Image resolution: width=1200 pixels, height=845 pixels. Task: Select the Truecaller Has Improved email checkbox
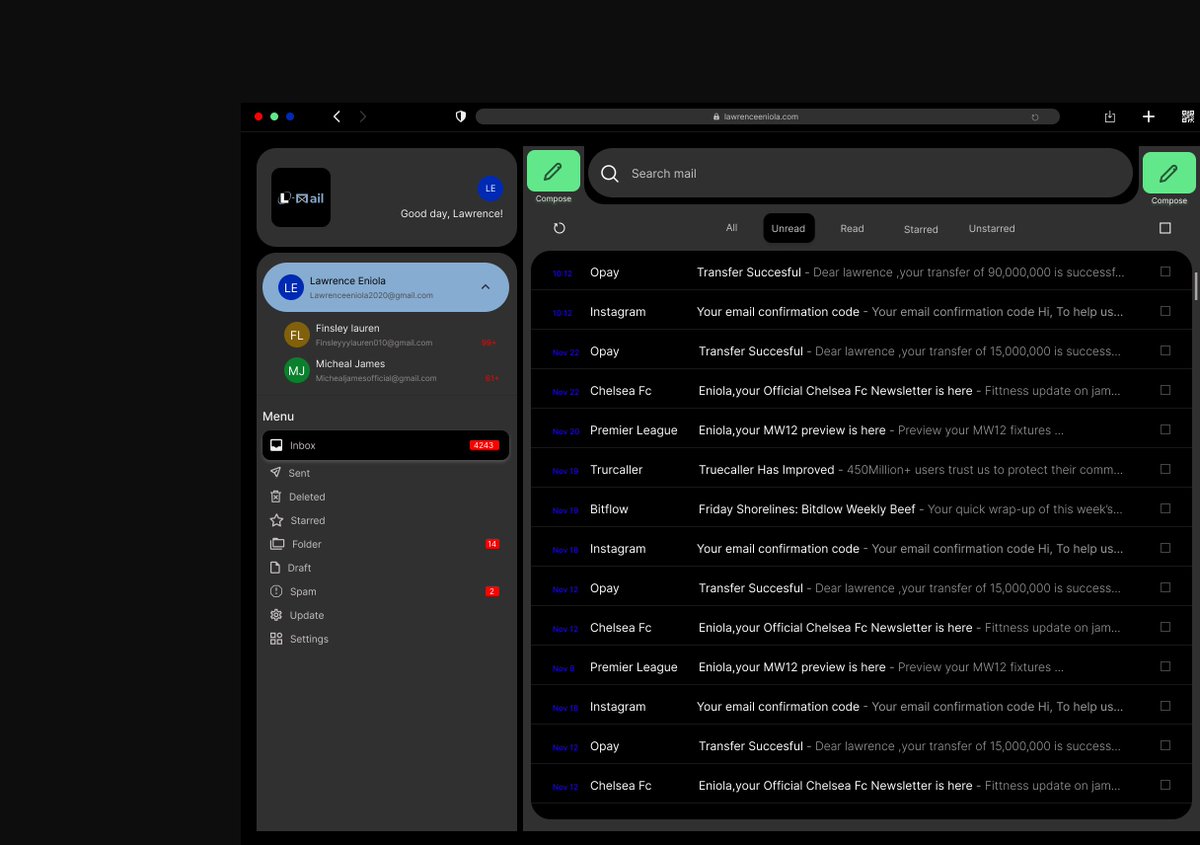point(1165,469)
